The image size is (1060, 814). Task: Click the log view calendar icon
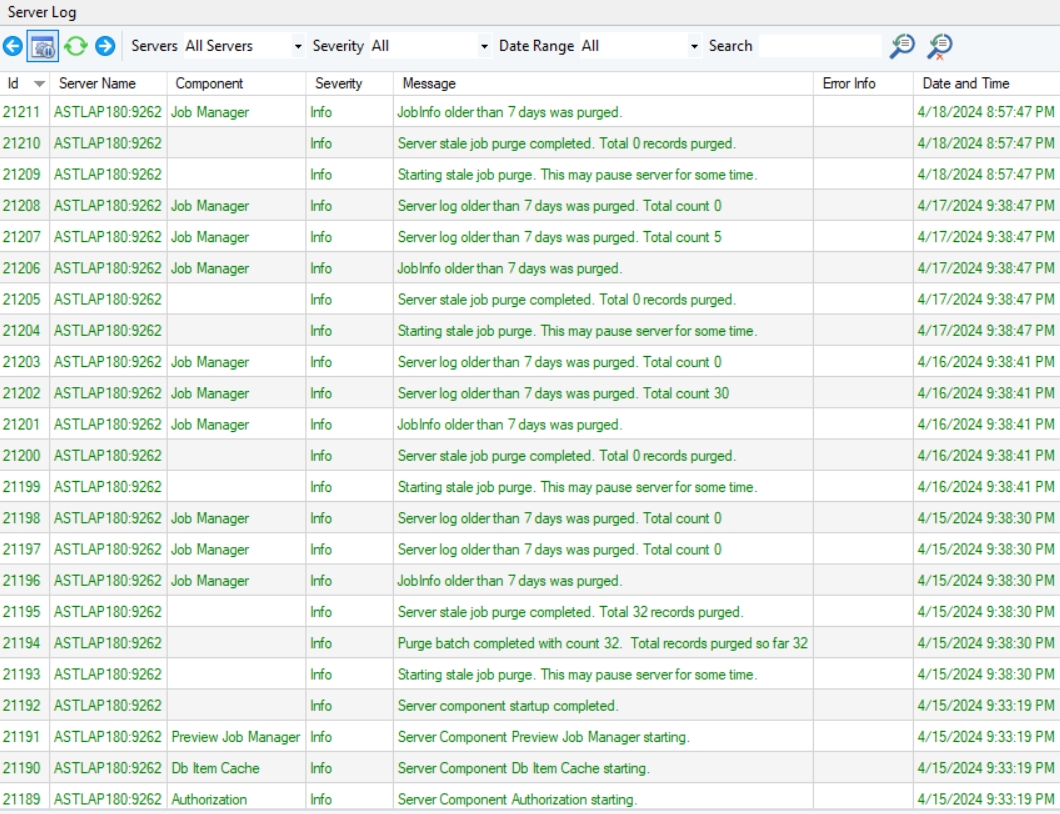tap(43, 46)
